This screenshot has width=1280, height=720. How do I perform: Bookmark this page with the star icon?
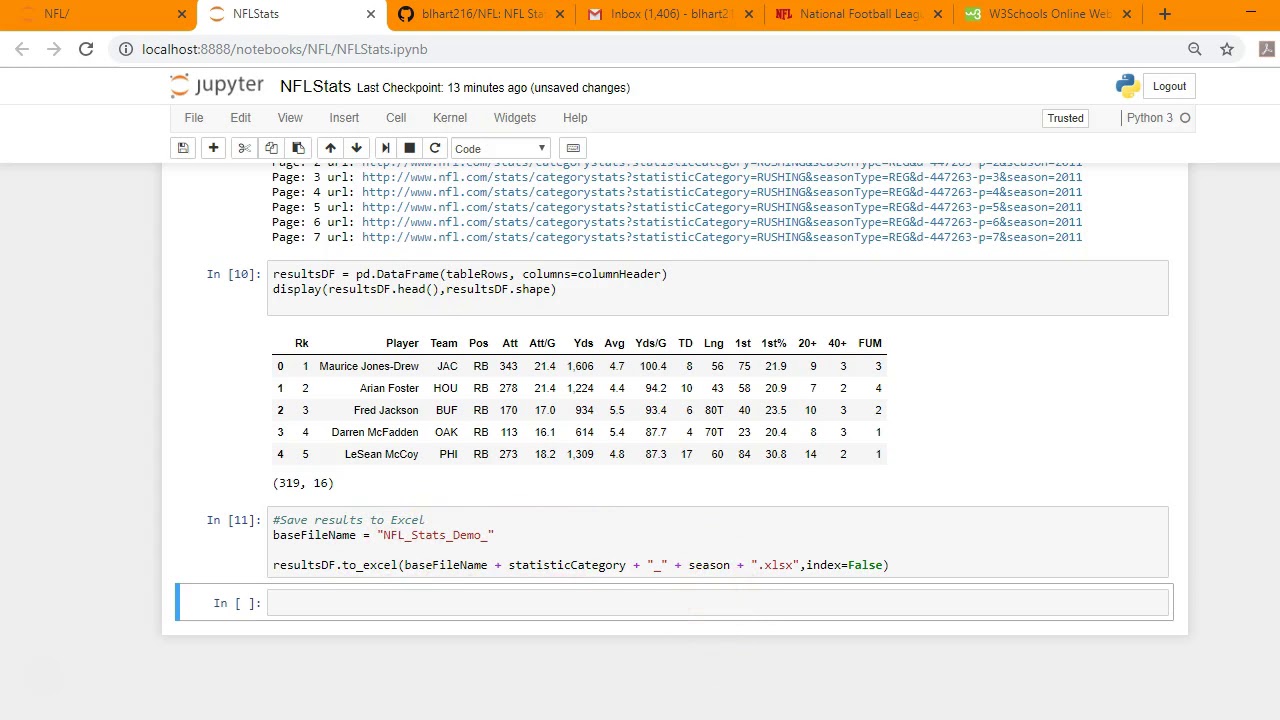[x=1227, y=49]
